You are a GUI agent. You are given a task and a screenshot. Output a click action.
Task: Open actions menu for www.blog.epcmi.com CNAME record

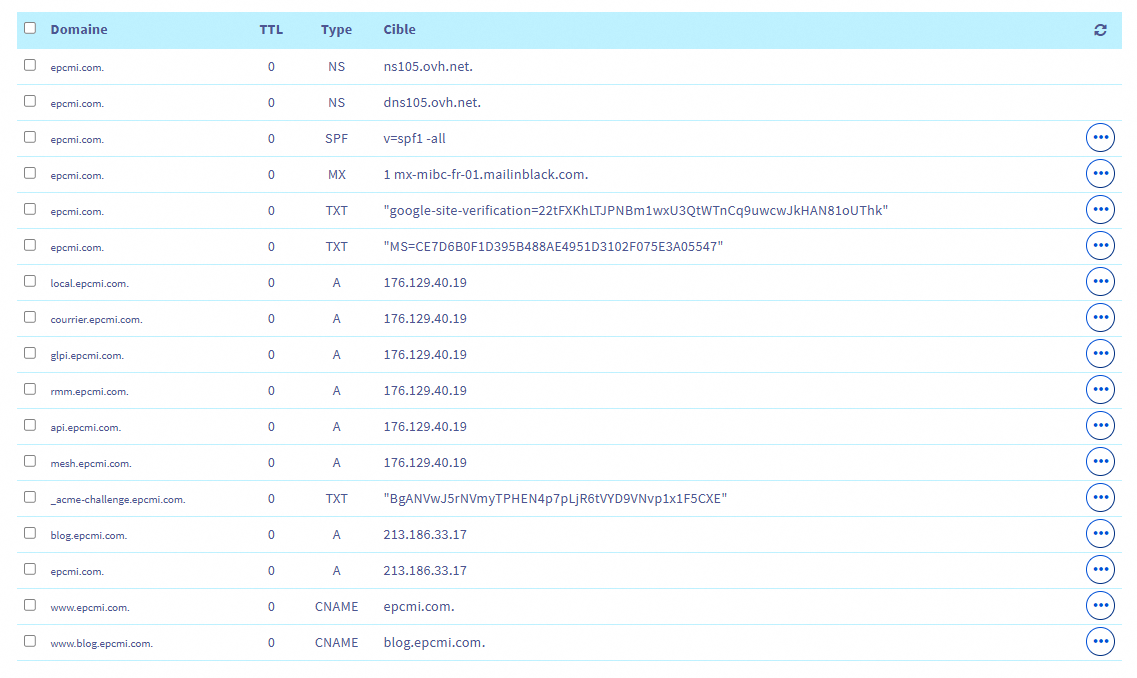(x=1100, y=642)
